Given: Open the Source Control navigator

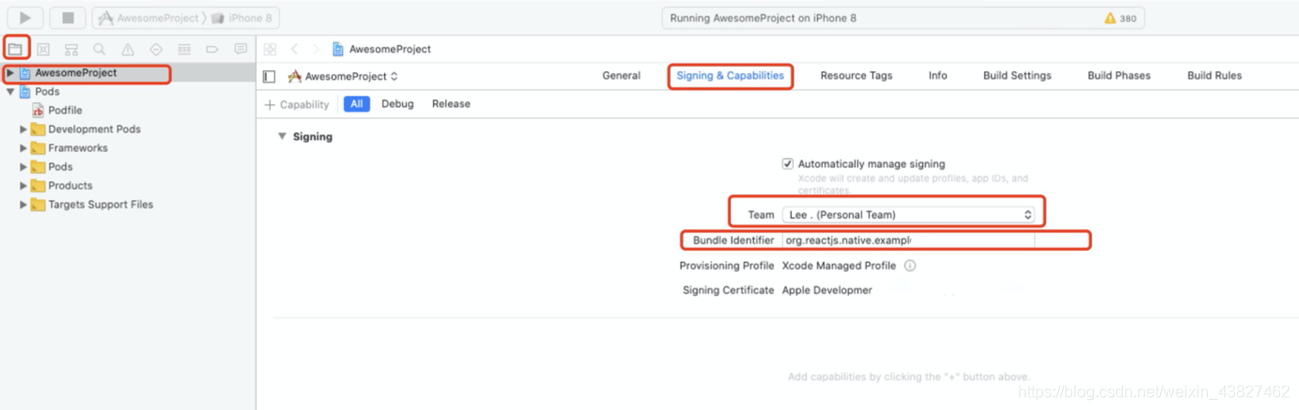Looking at the screenshot, I should pyautogui.click(x=43, y=49).
